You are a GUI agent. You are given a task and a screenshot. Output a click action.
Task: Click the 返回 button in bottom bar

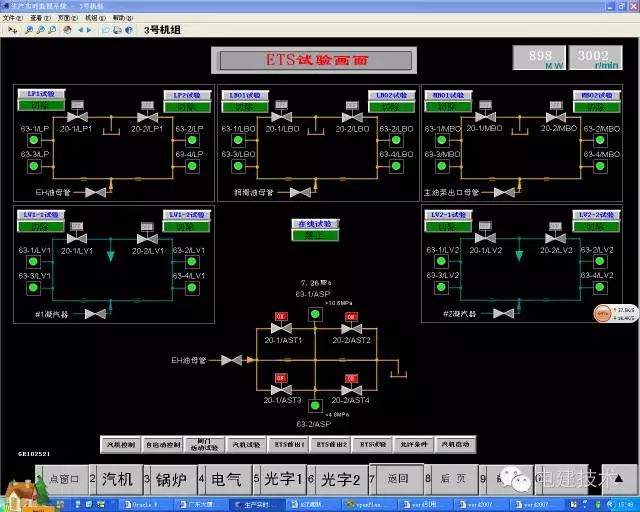(x=396, y=479)
